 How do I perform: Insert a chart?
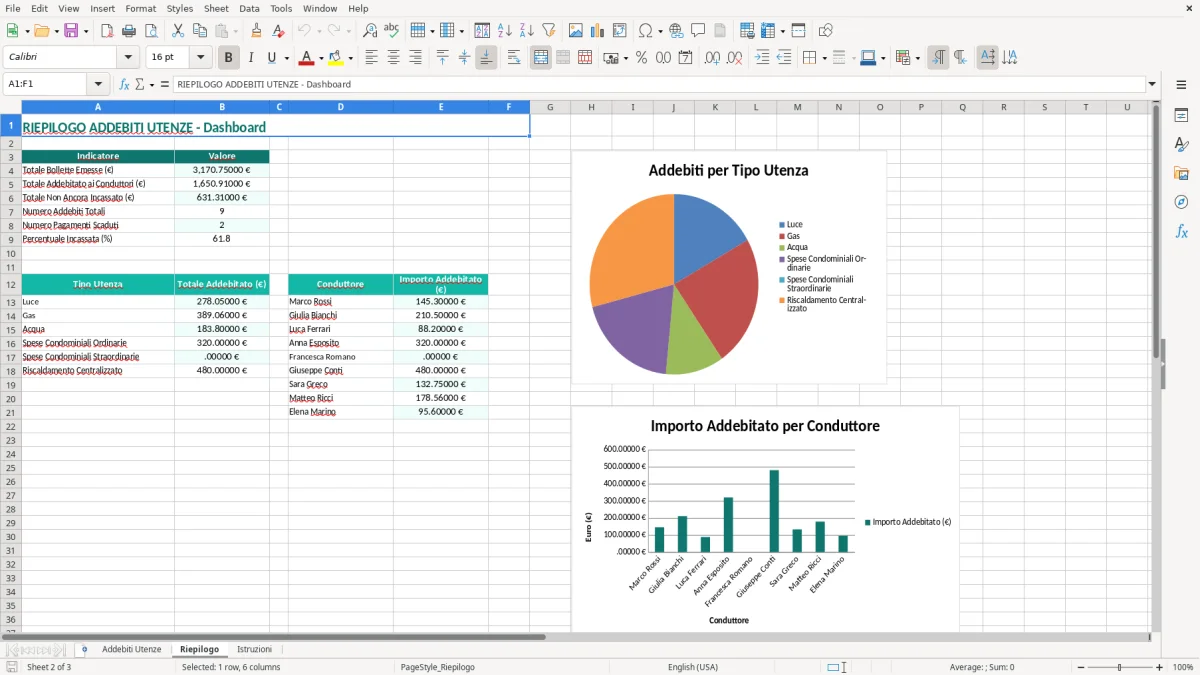point(598,31)
